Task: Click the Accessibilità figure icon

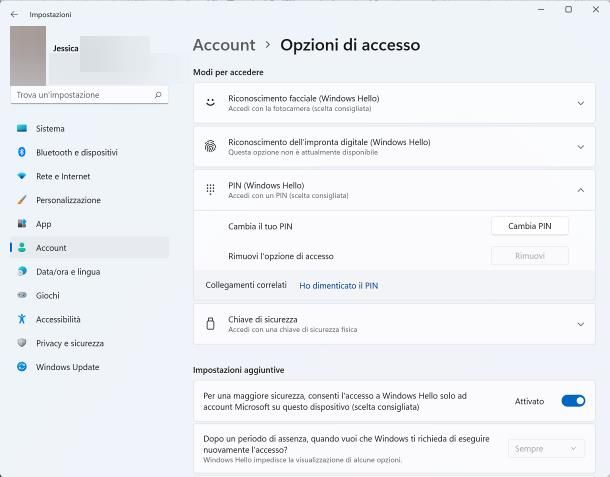Action: [x=22, y=319]
